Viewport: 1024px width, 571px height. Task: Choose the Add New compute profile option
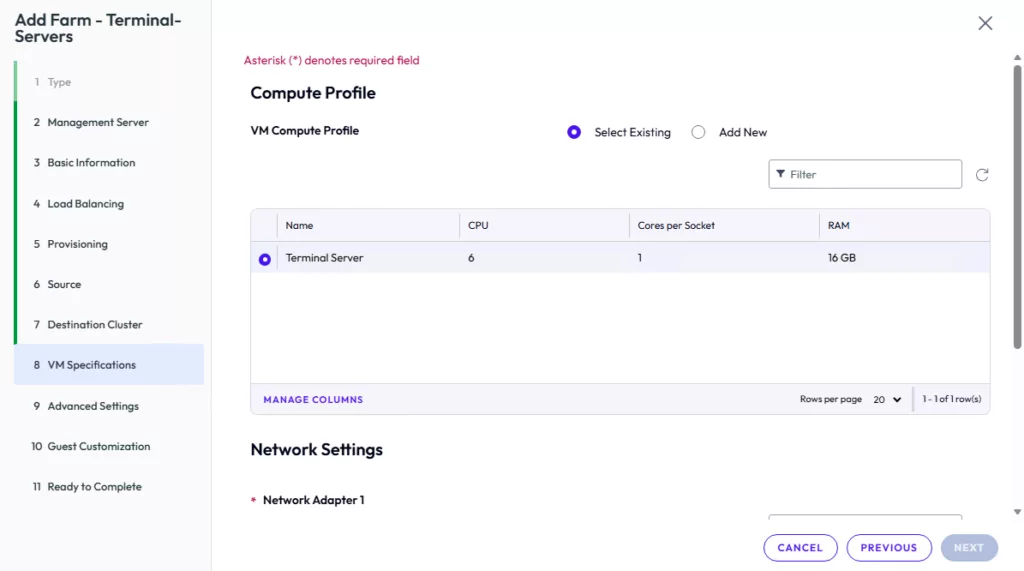click(699, 132)
